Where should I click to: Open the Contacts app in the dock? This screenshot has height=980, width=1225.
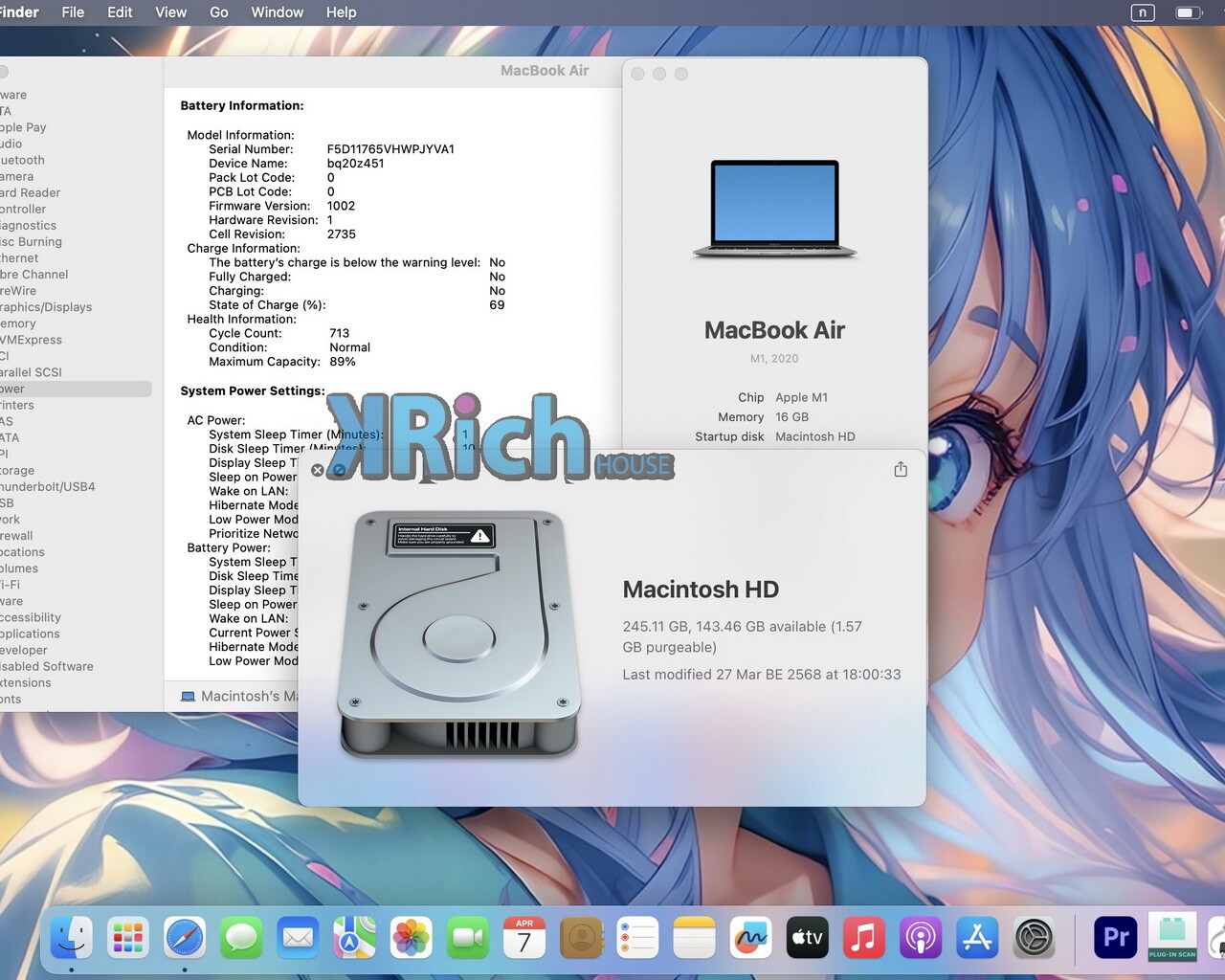point(581,937)
